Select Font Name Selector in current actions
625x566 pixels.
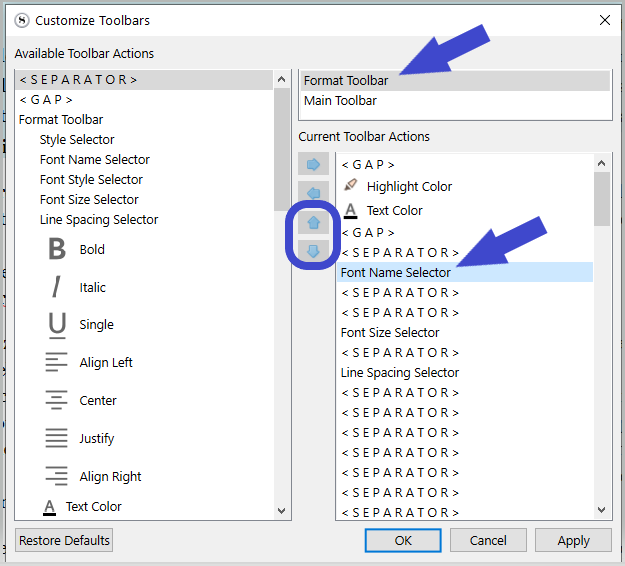465,272
